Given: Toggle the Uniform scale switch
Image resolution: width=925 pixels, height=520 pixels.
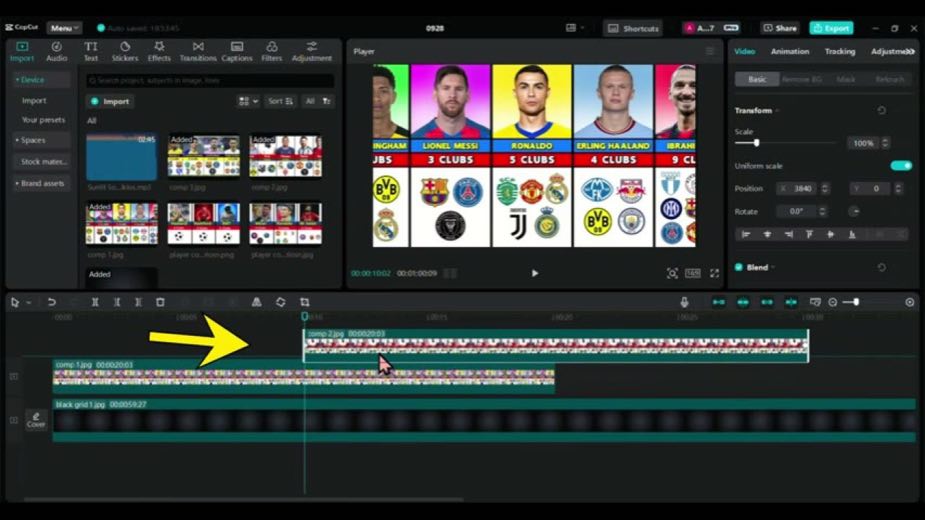Looking at the screenshot, I should (901, 166).
